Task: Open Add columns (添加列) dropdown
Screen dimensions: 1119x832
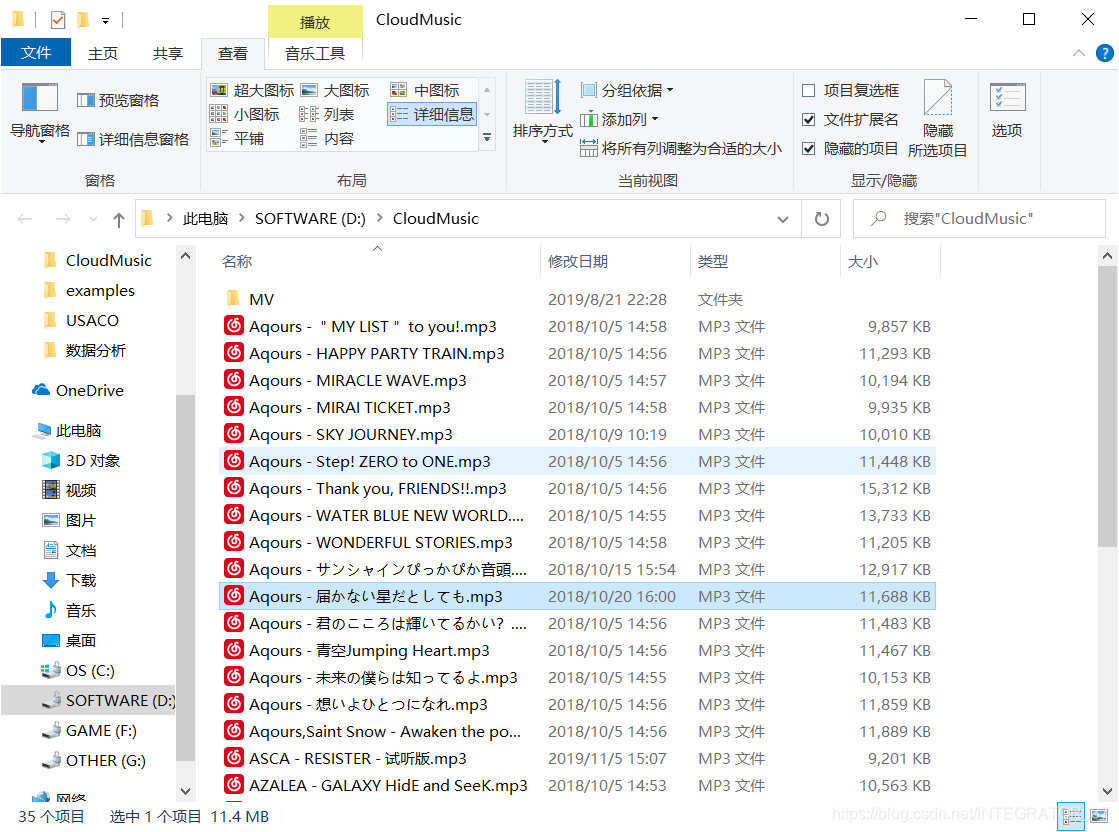Action: 619,119
